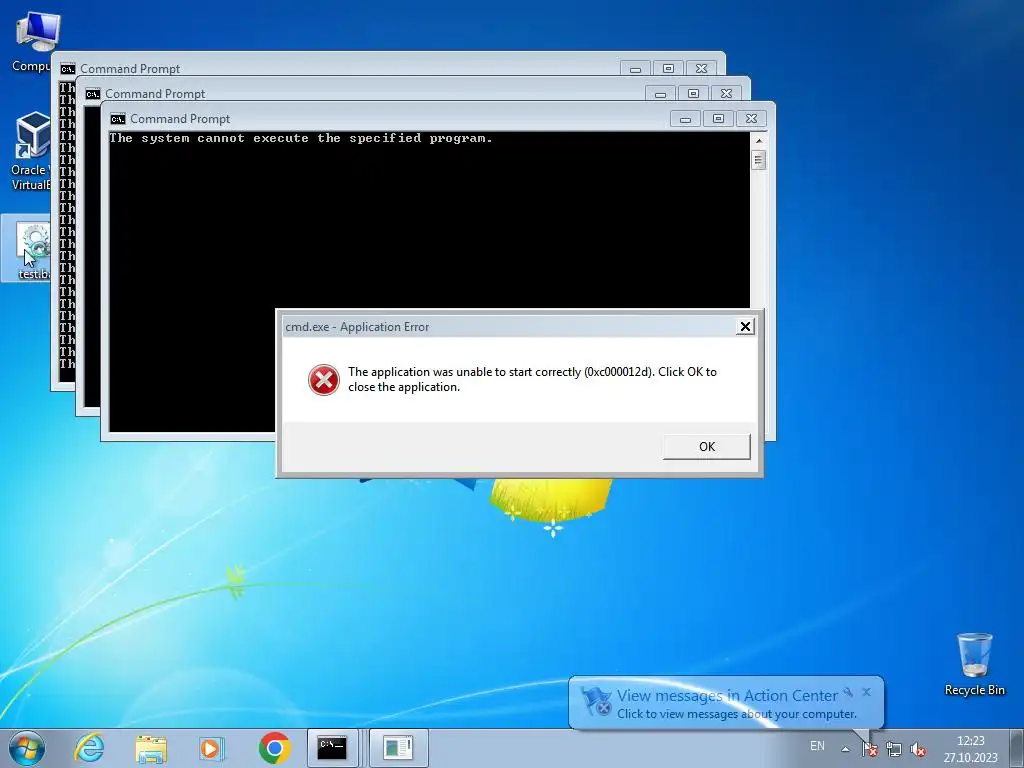Open the EN language indicator
The height and width of the screenshot is (768, 1024).
817,746
